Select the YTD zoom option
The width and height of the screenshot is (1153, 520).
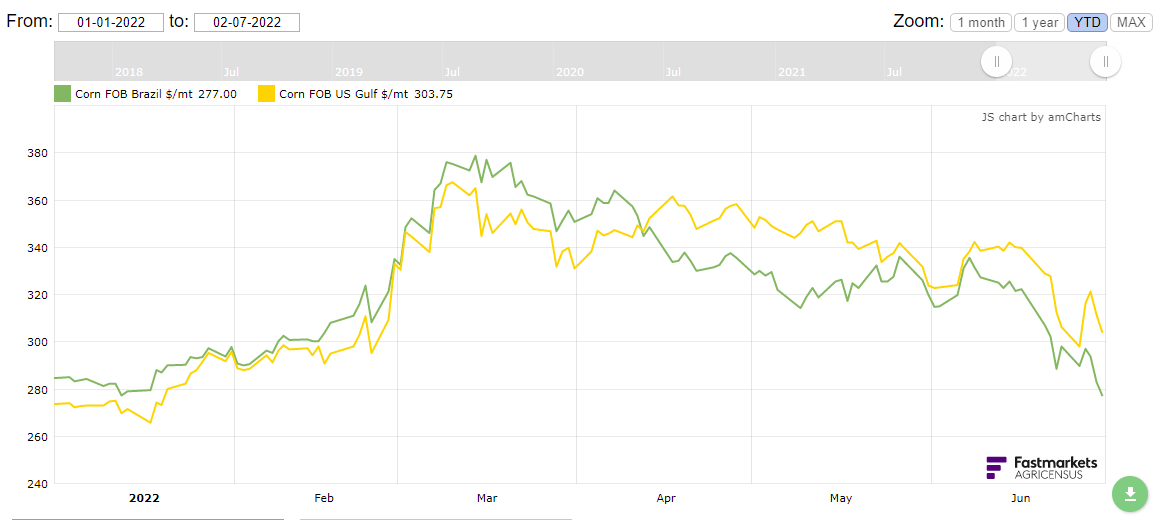[x=1086, y=22]
